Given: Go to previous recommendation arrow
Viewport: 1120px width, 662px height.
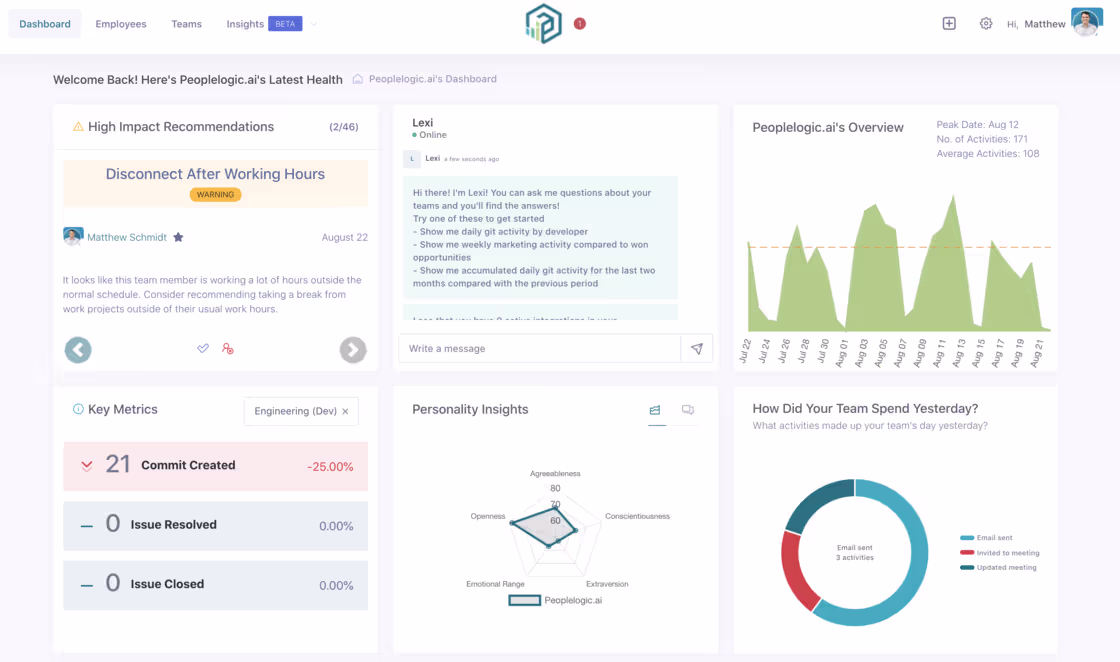Looking at the screenshot, I should tap(78, 350).
